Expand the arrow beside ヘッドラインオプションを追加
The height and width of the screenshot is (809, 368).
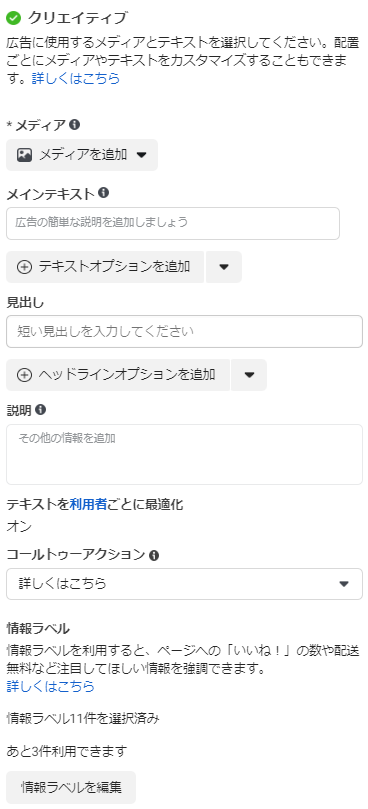click(249, 375)
